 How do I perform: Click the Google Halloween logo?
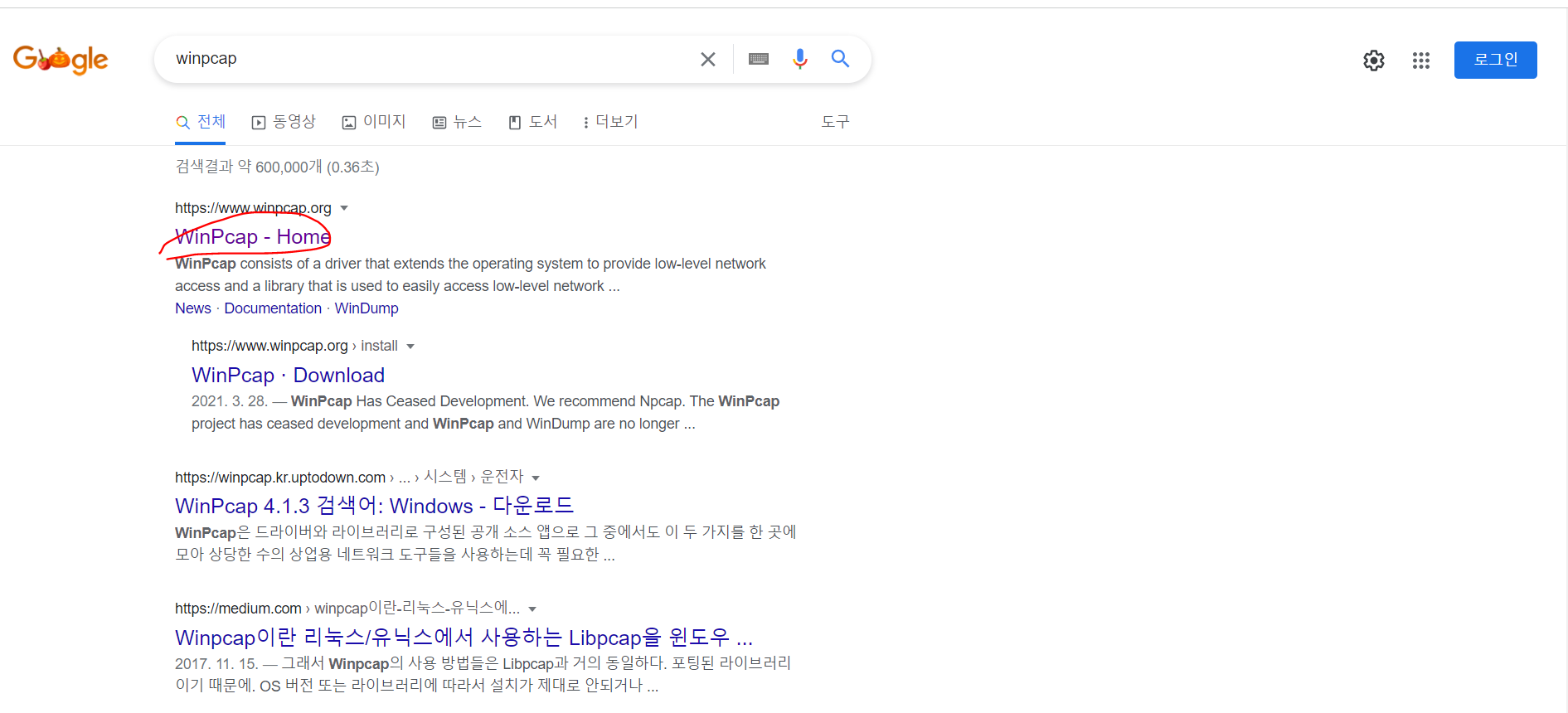(x=61, y=59)
